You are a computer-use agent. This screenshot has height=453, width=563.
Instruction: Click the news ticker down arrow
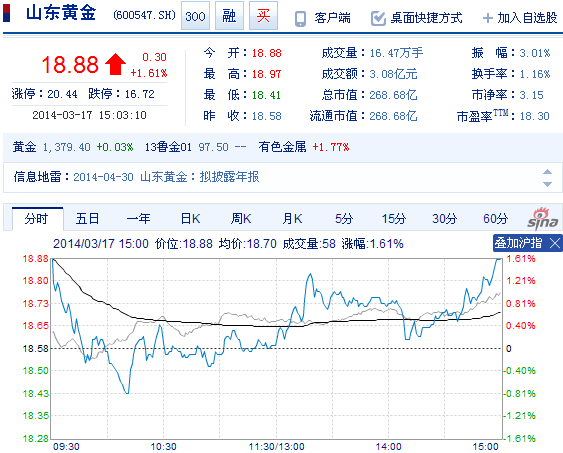[547, 184]
